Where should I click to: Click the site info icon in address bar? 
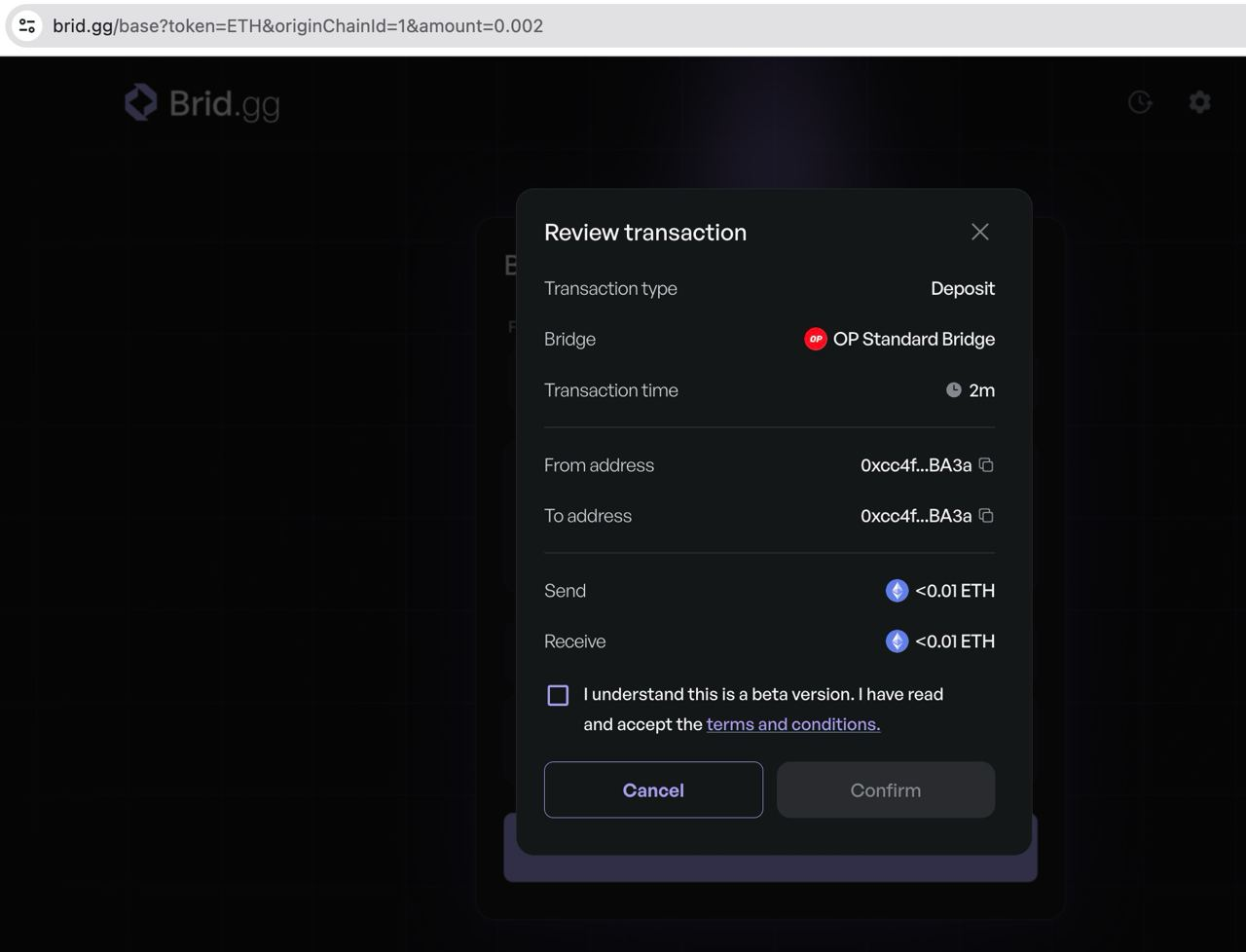tap(27, 26)
